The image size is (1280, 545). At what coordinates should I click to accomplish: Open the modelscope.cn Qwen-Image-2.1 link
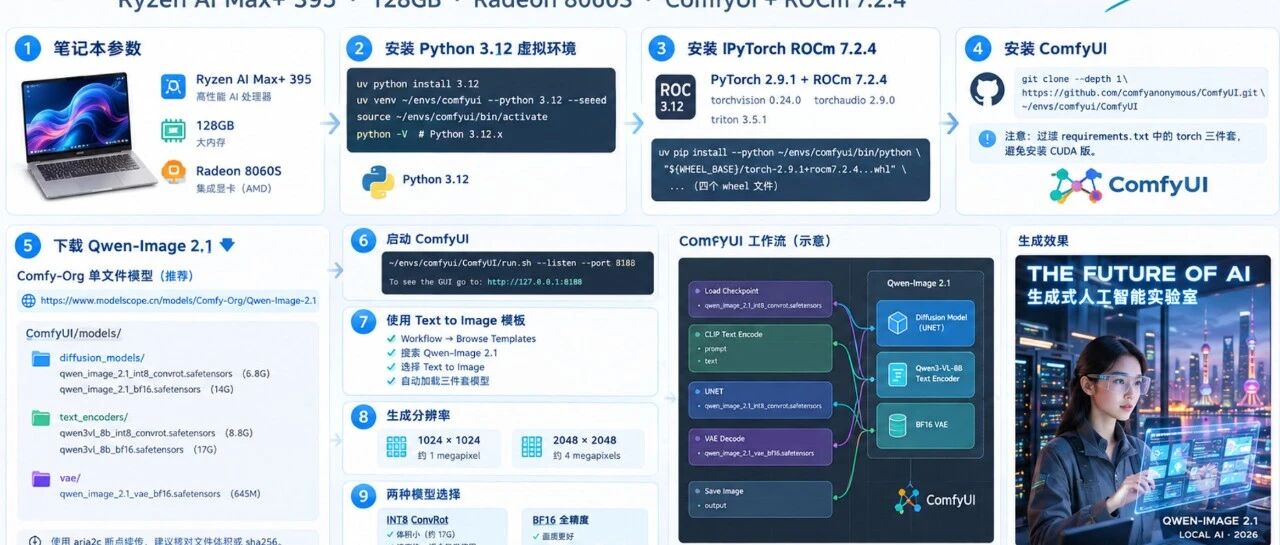coord(178,300)
